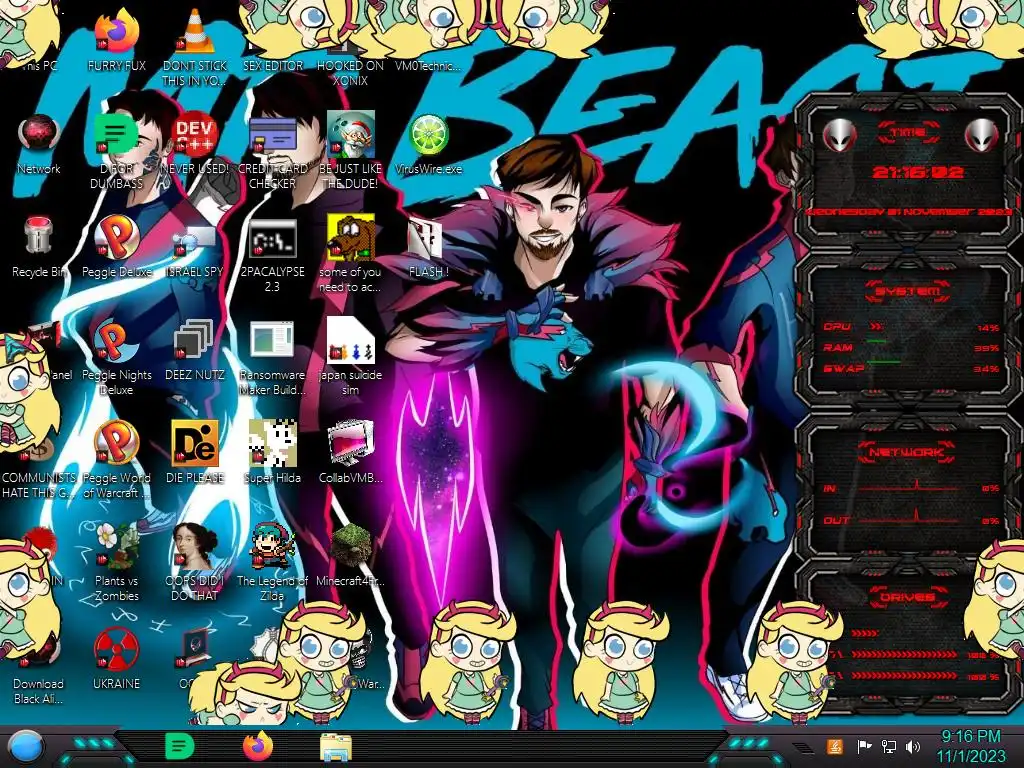Click the network IN graph
The height and width of the screenshot is (768, 1024).
pyautogui.click(x=910, y=487)
